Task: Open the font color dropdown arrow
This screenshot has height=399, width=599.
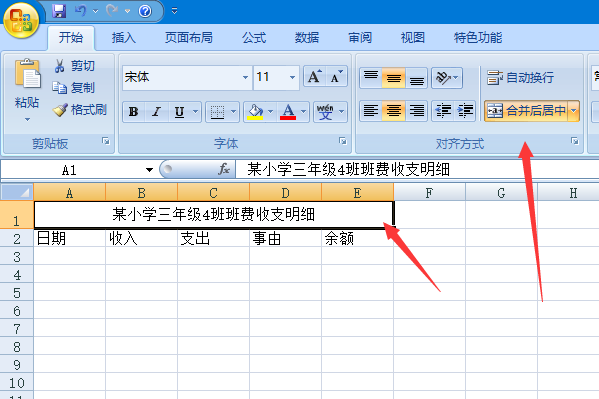Action: [303, 112]
